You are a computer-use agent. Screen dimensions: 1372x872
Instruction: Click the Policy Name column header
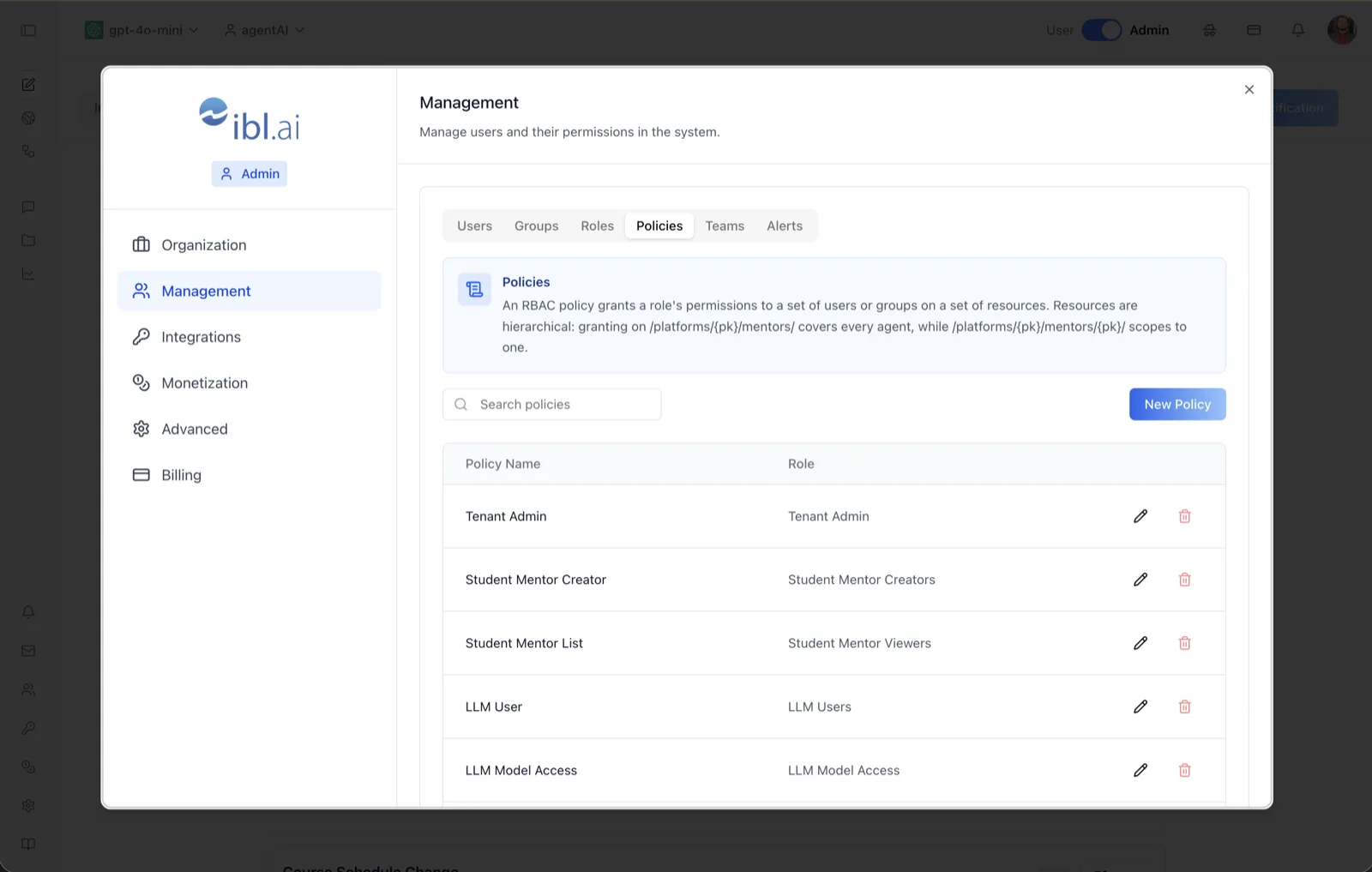502,464
